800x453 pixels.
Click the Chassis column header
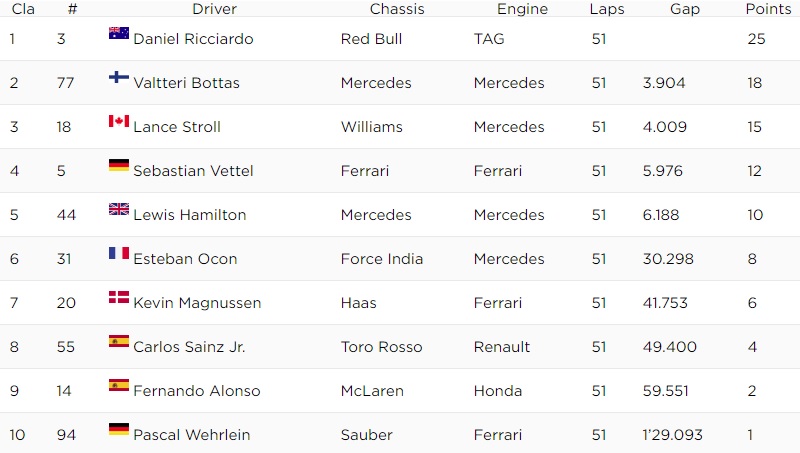coord(397,9)
